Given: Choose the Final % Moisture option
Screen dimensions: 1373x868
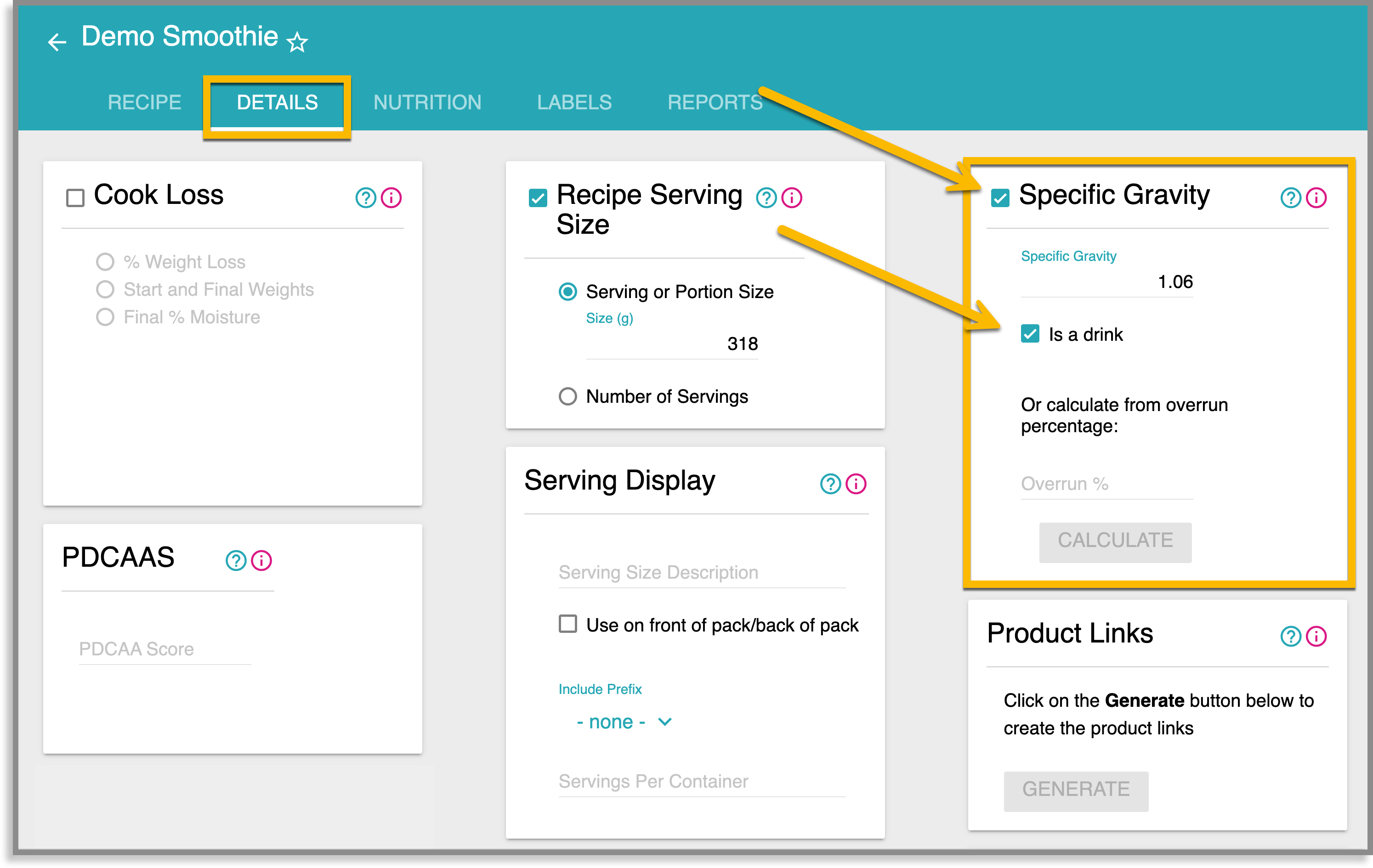Looking at the screenshot, I should click(x=105, y=317).
